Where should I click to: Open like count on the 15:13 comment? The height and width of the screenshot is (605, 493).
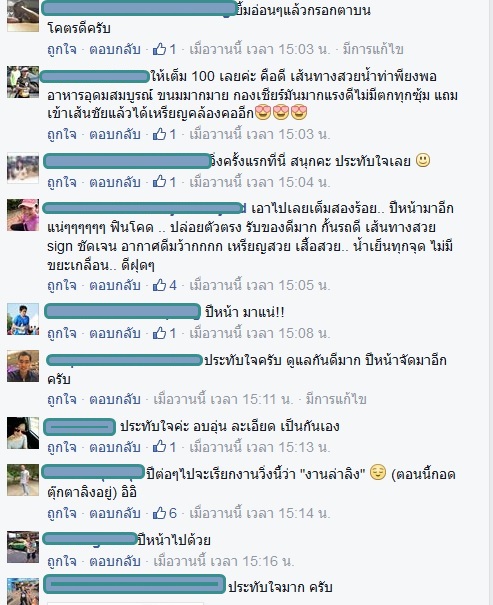point(165,447)
